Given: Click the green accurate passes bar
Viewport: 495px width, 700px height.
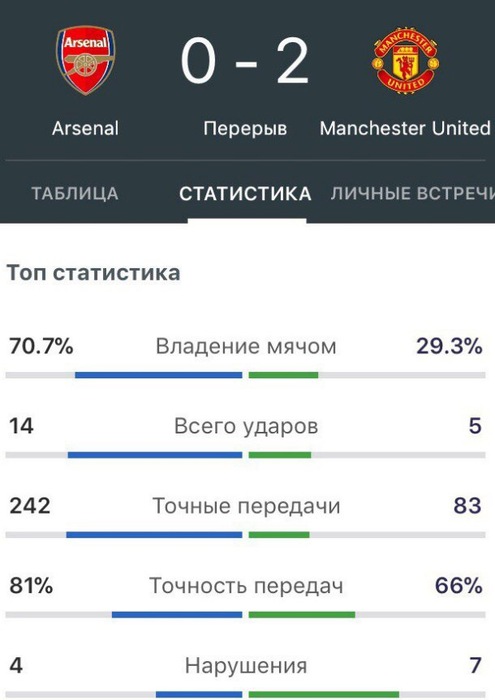Looking at the screenshot, I should (x=279, y=535).
